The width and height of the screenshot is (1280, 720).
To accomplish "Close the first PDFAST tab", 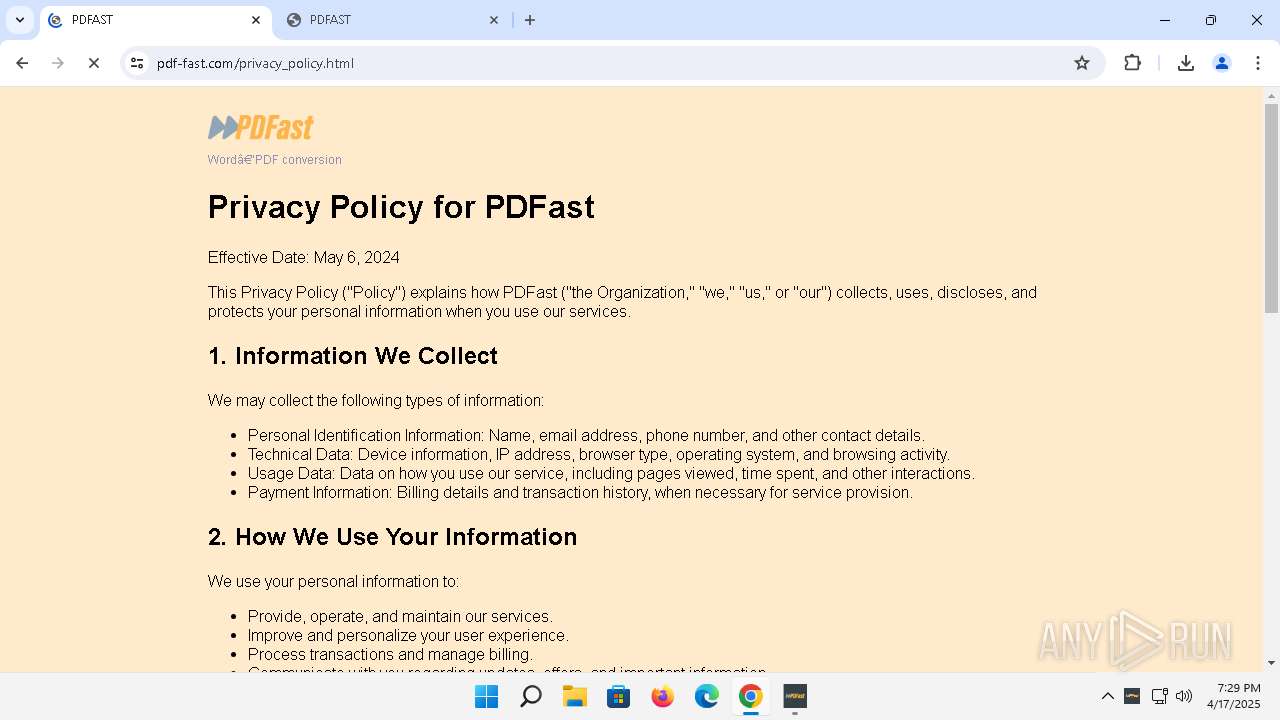I will [256, 20].
